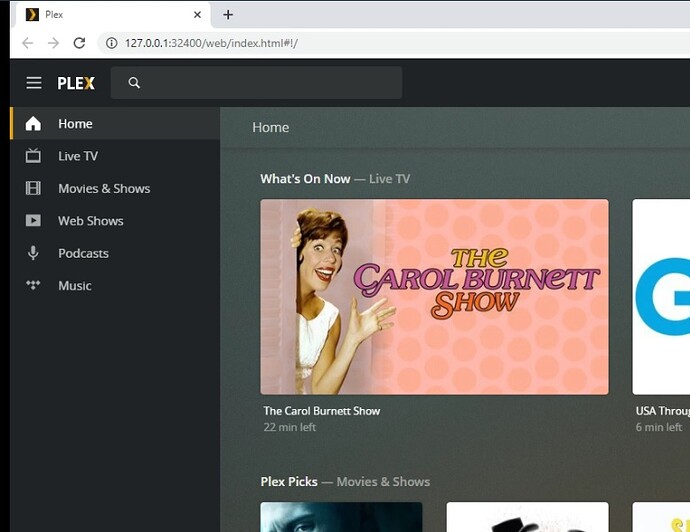Close the Plex browser tab
690x532 pixels.
tap(198, 15)
